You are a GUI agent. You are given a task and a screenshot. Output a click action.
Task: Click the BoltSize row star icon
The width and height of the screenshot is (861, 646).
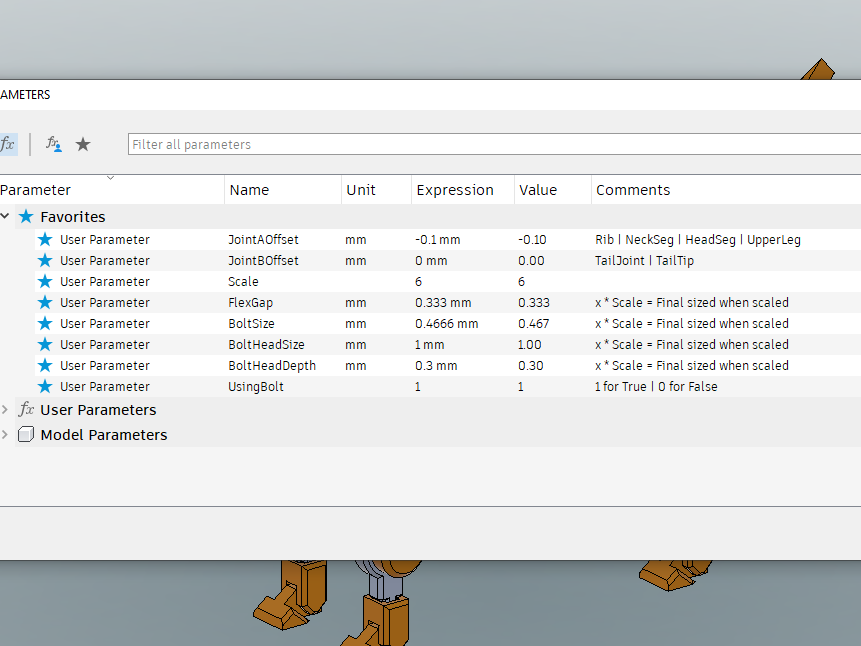tap(45, 324)
